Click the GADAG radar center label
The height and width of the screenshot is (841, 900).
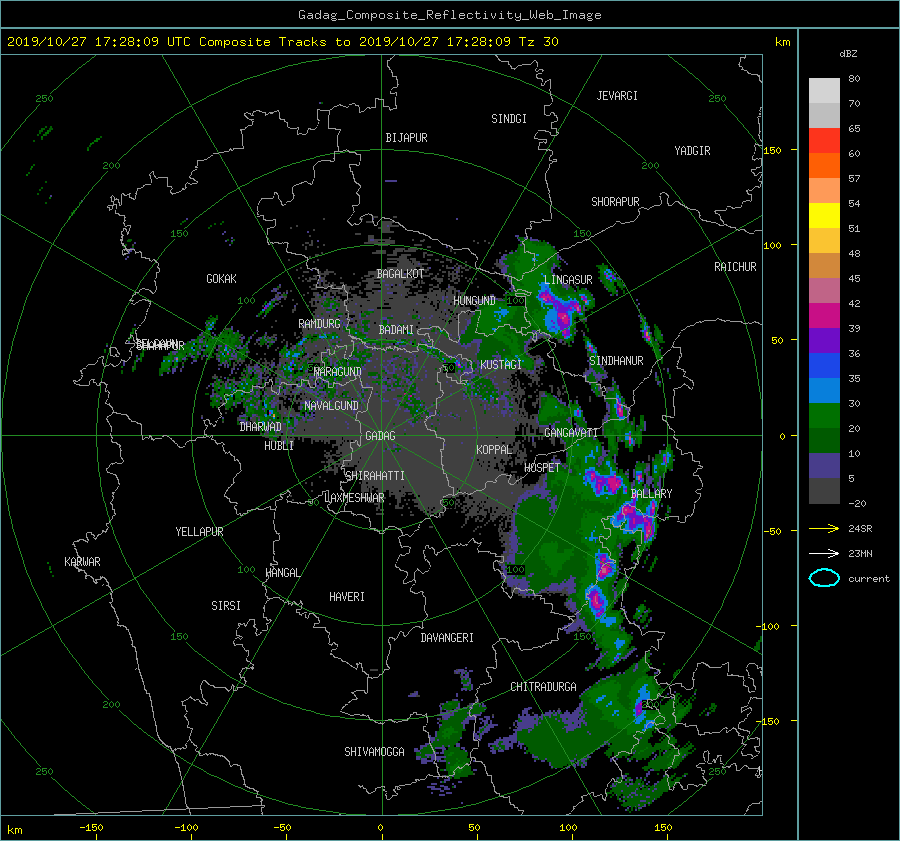(380, 436)
